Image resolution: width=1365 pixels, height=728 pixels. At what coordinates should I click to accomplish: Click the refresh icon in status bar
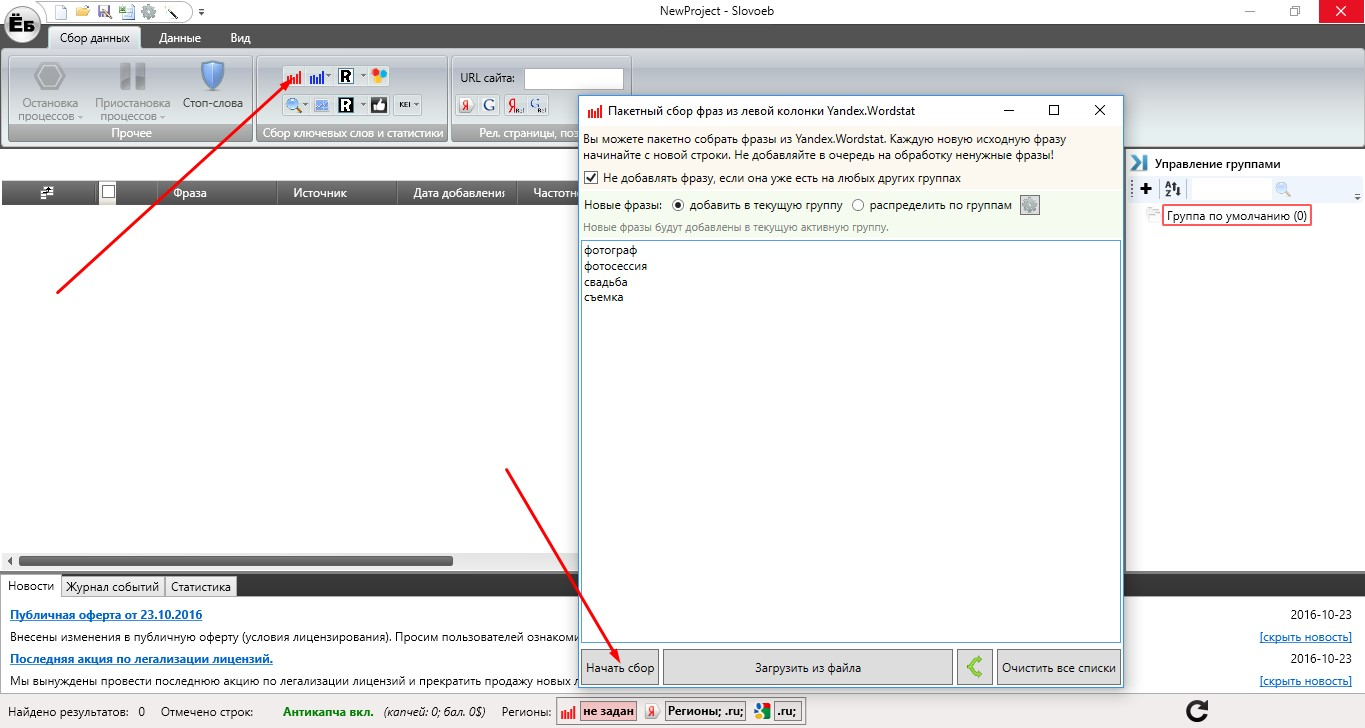tap(1196, 711)
